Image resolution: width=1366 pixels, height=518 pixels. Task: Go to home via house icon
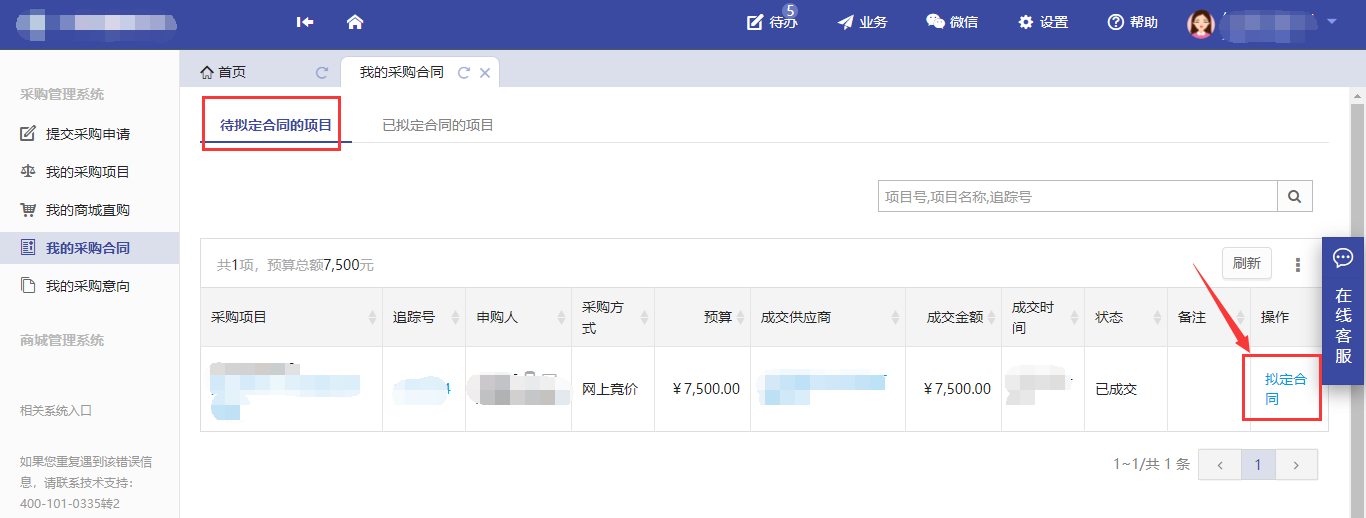(x=354, y=22)
